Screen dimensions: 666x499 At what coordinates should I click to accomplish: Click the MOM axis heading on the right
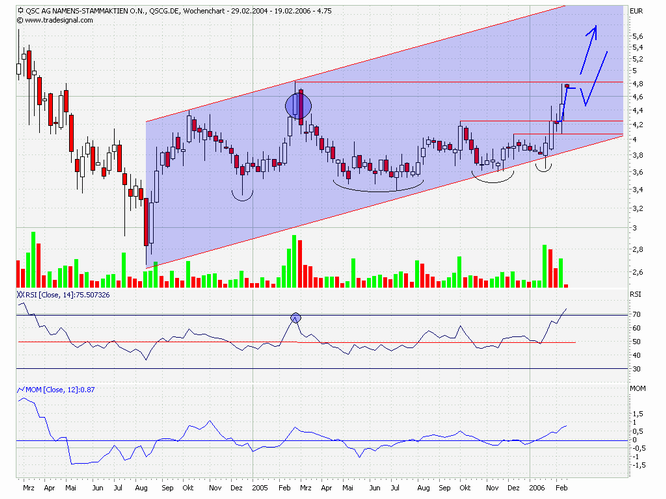coord(638,389)
